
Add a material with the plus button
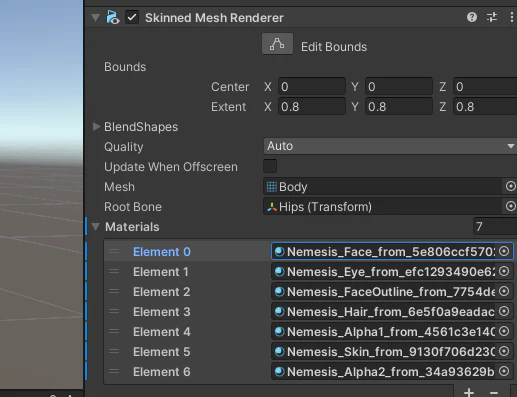(x=469, y=392)
